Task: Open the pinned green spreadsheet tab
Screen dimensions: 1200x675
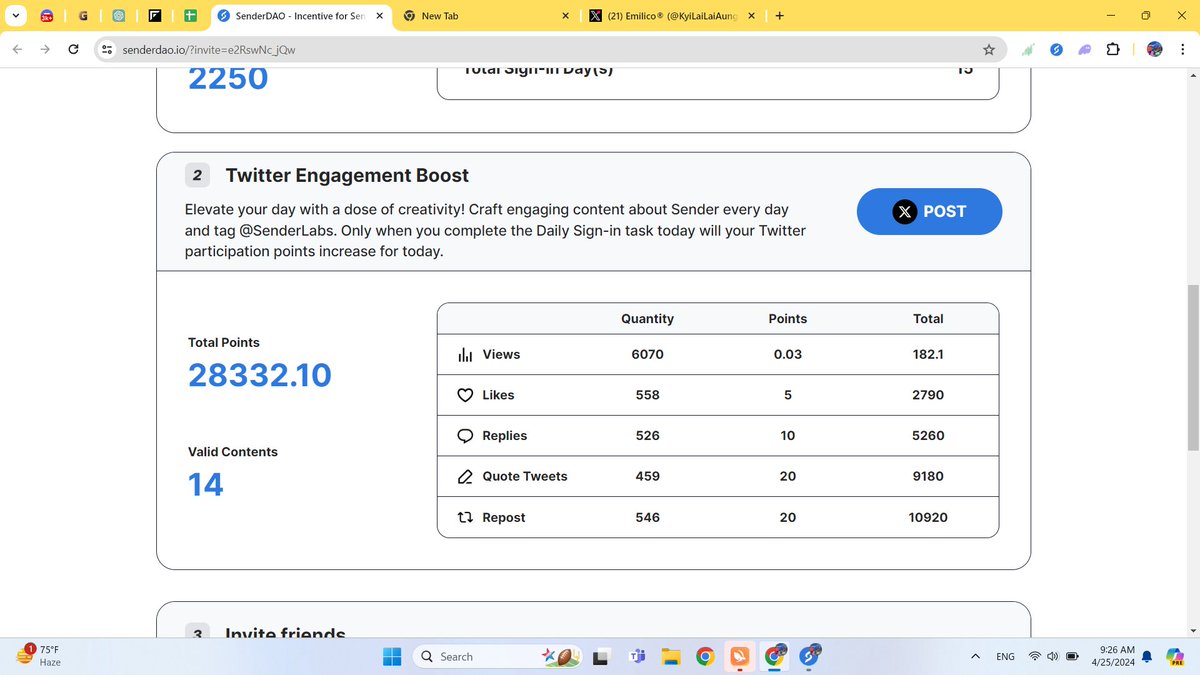Action: (x=190, y=16)
